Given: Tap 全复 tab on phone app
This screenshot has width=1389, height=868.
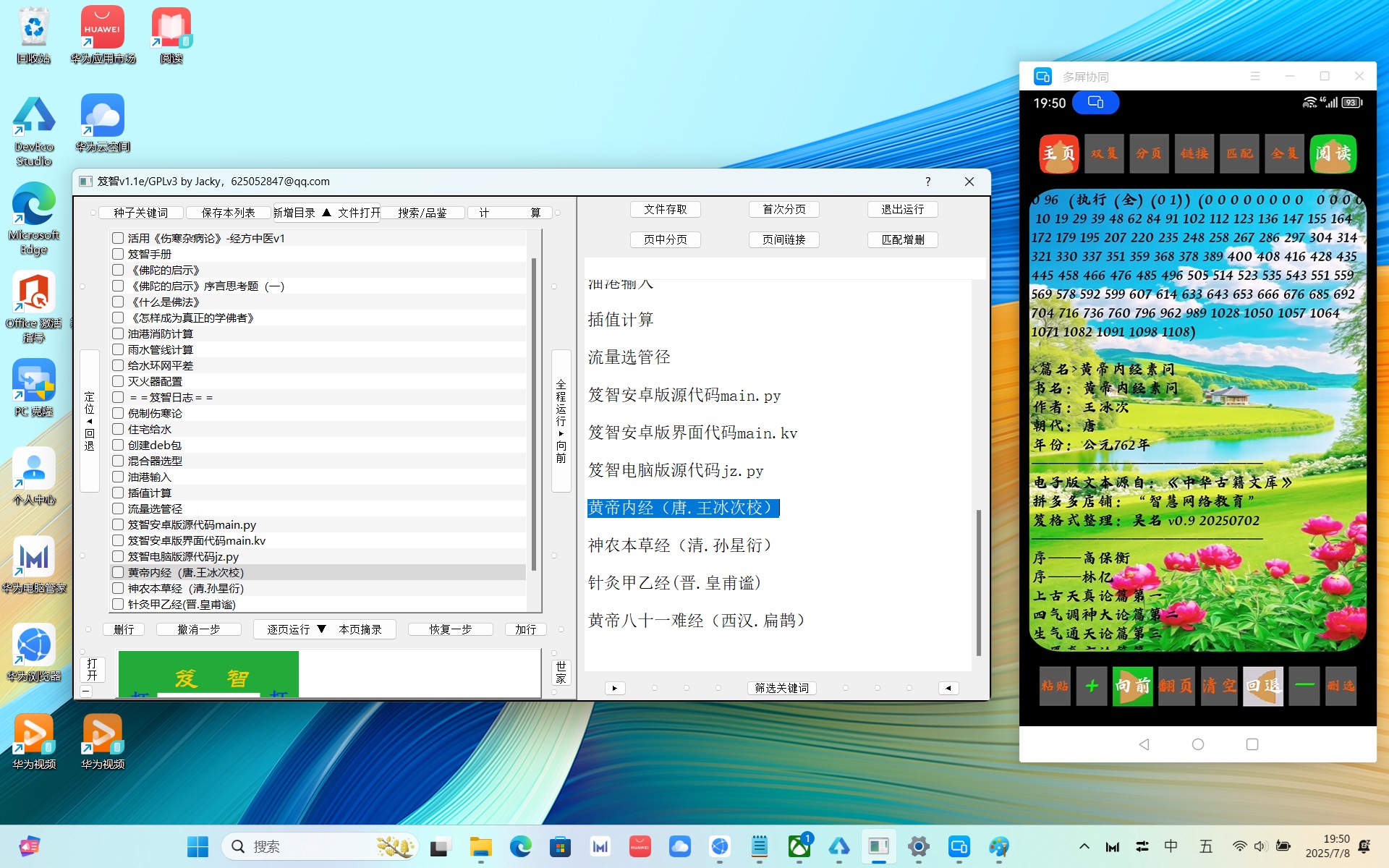Looking at the screenshot, I should [1285, 153].
